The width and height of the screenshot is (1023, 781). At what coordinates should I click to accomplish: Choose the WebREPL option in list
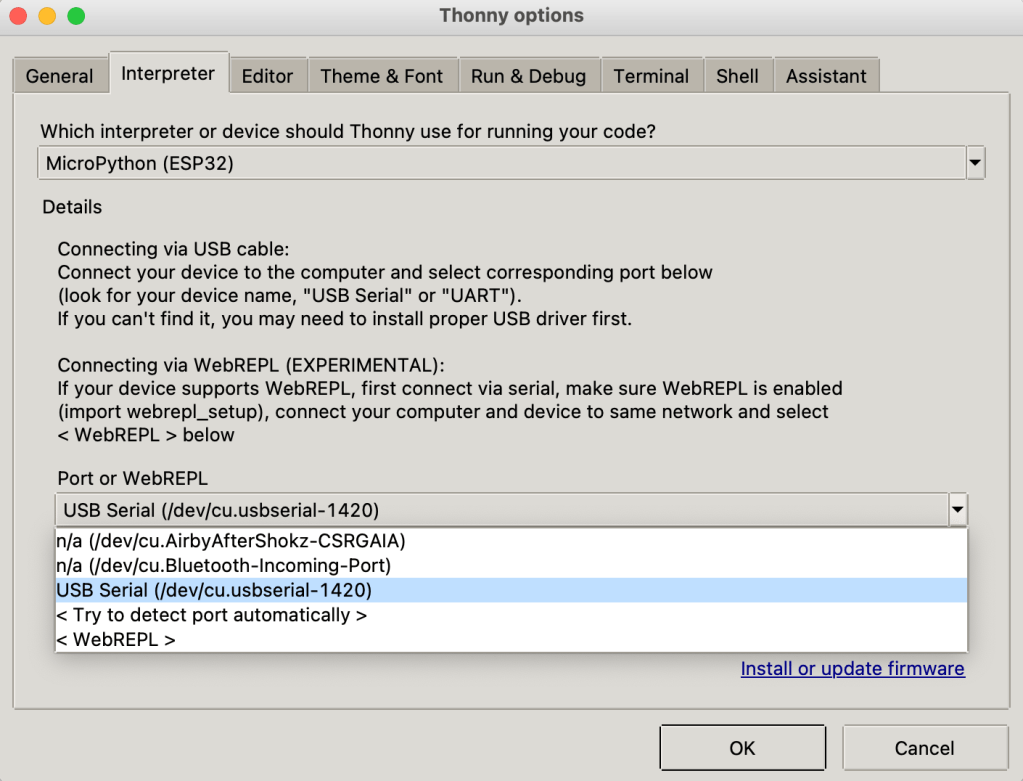tap(116, 640)
